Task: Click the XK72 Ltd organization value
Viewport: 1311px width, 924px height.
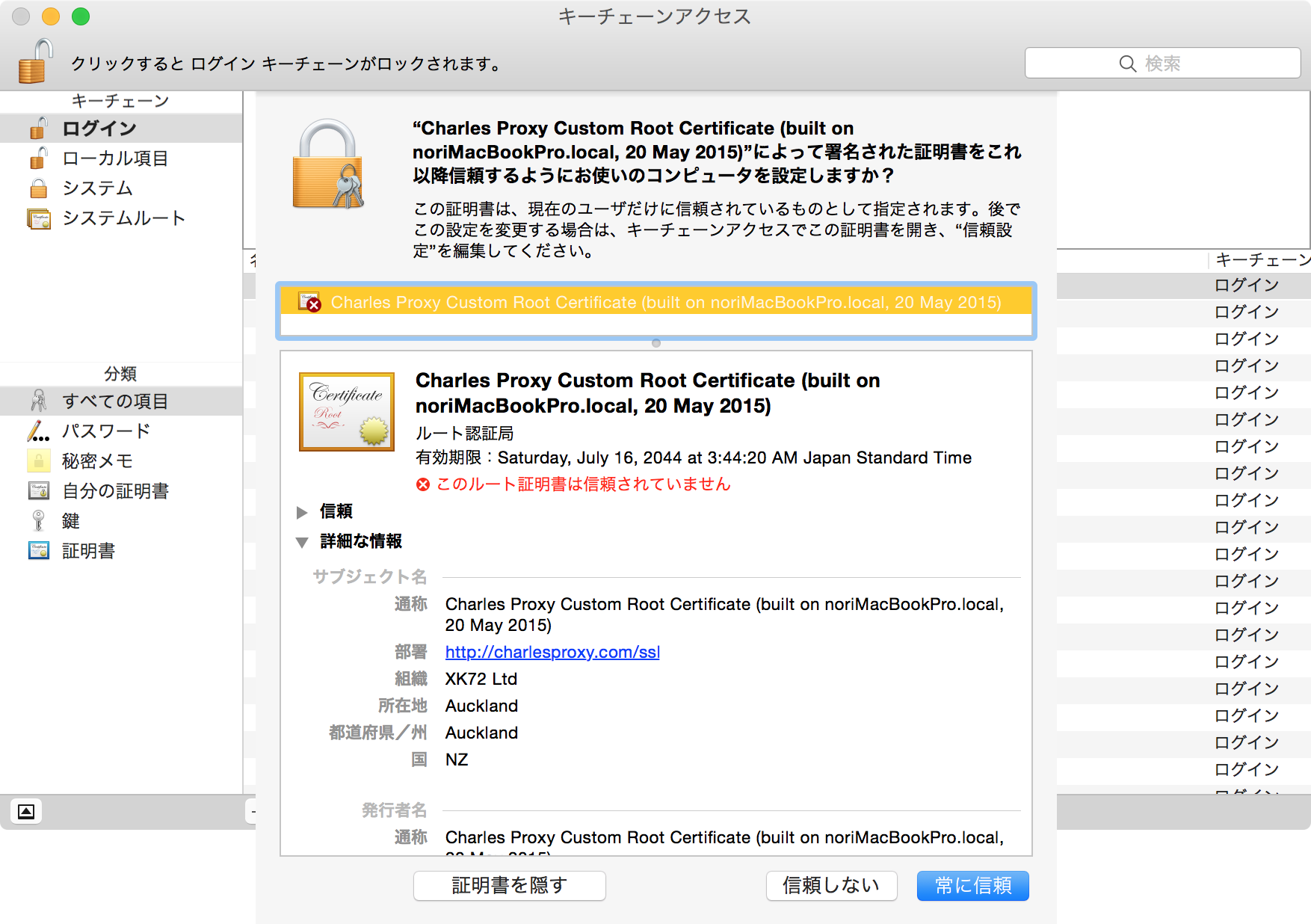Action: (481, 679)
